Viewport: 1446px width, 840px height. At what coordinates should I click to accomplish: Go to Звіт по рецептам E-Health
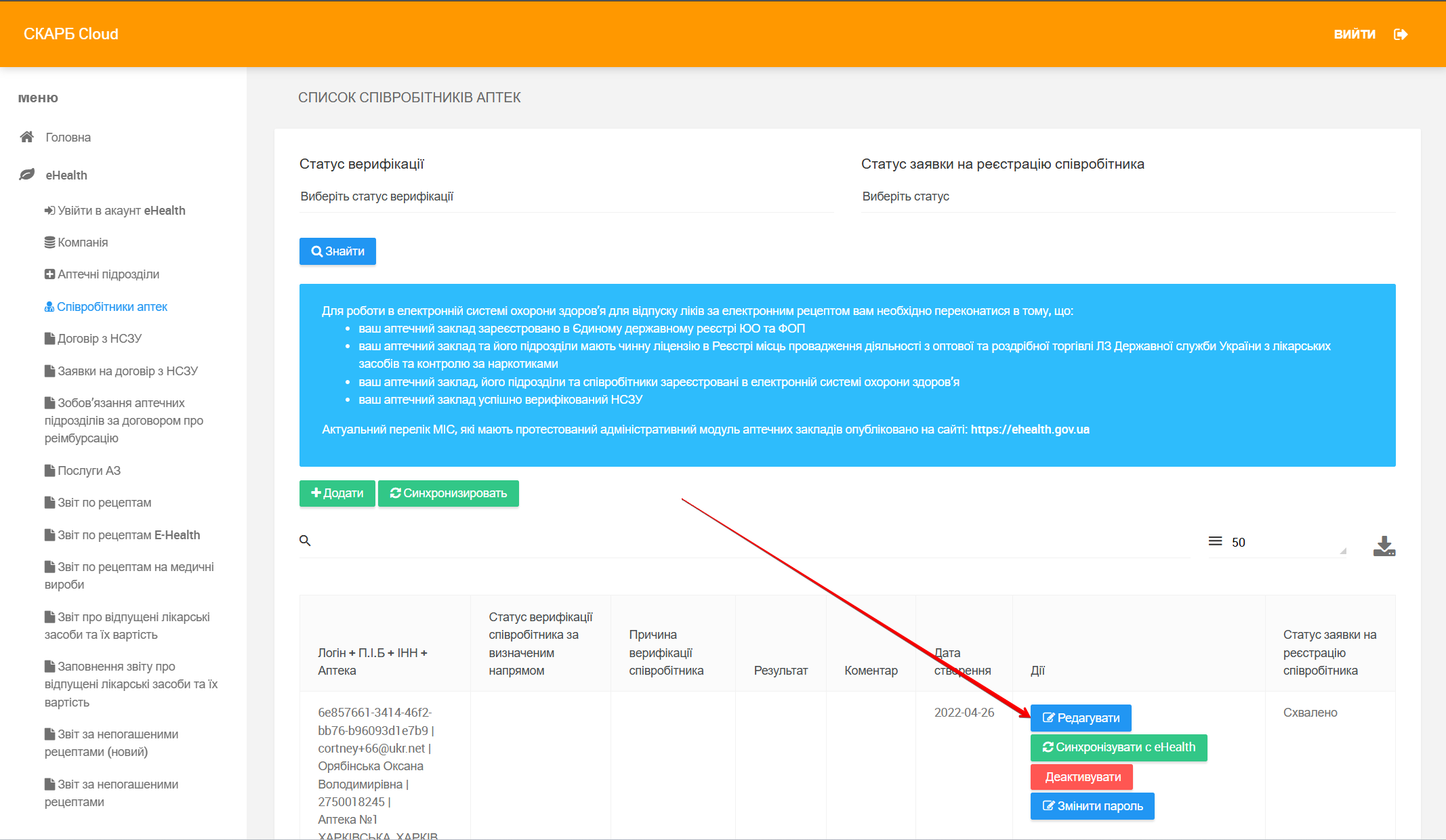coord(128,535)
